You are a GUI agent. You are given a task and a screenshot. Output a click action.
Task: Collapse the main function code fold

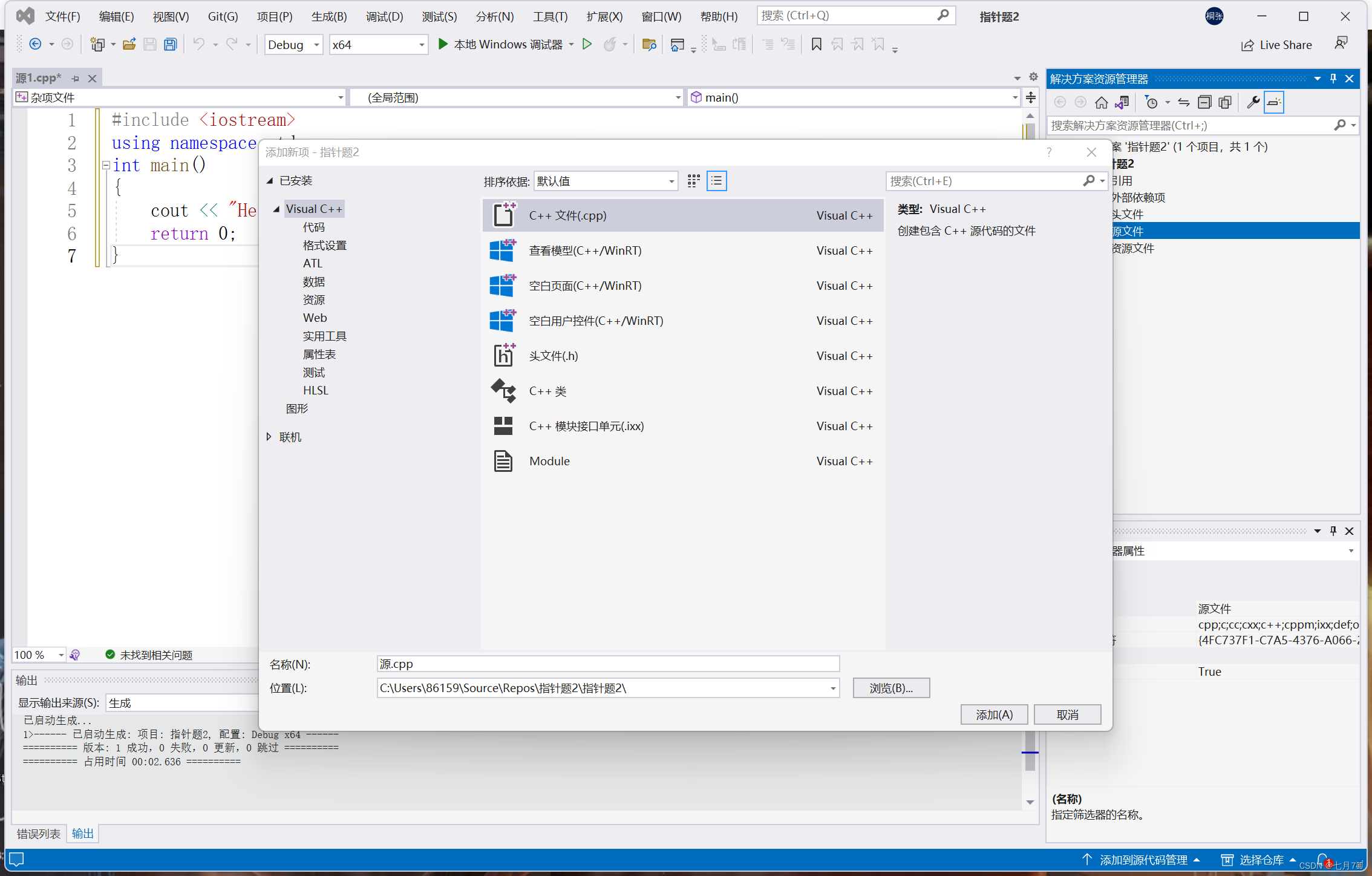click(x=106, y=165)
